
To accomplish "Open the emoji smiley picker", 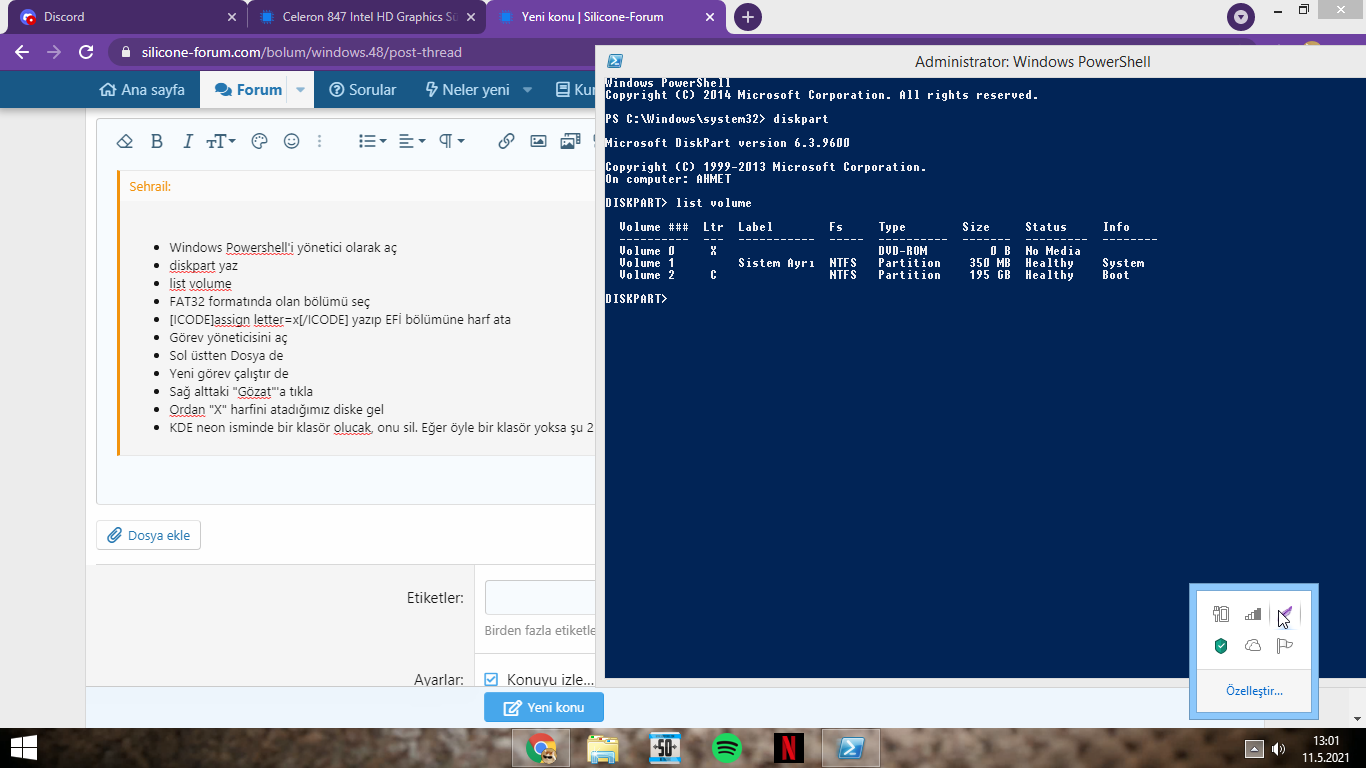I will (x=291, y=141).
